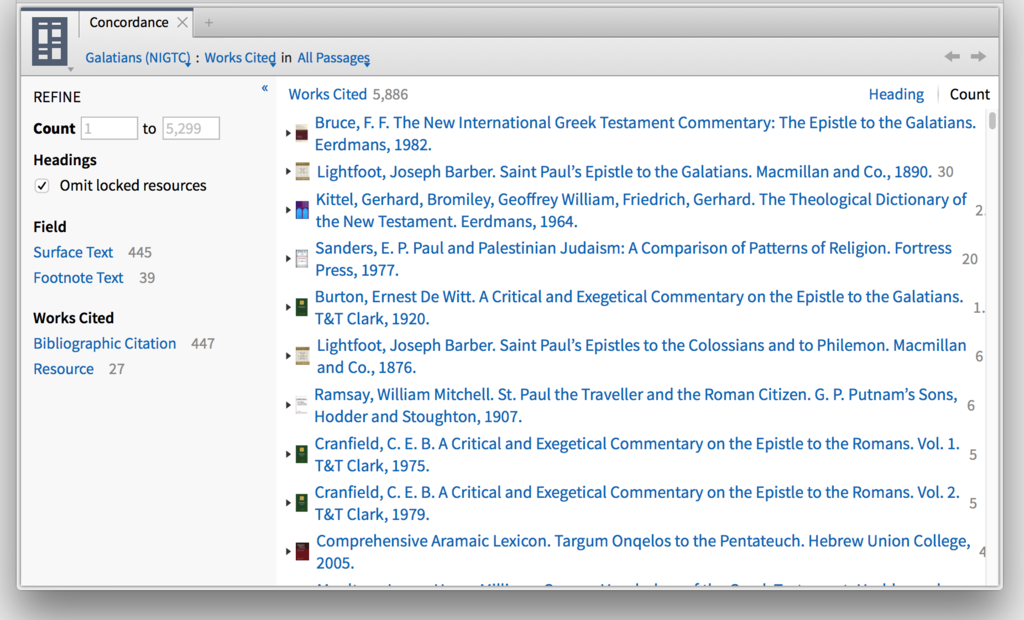This screenshot has height=620, width=1024.
Task: Open the Galatians (NIGTC) resource dropdown
Action: (x=138, y=57)
